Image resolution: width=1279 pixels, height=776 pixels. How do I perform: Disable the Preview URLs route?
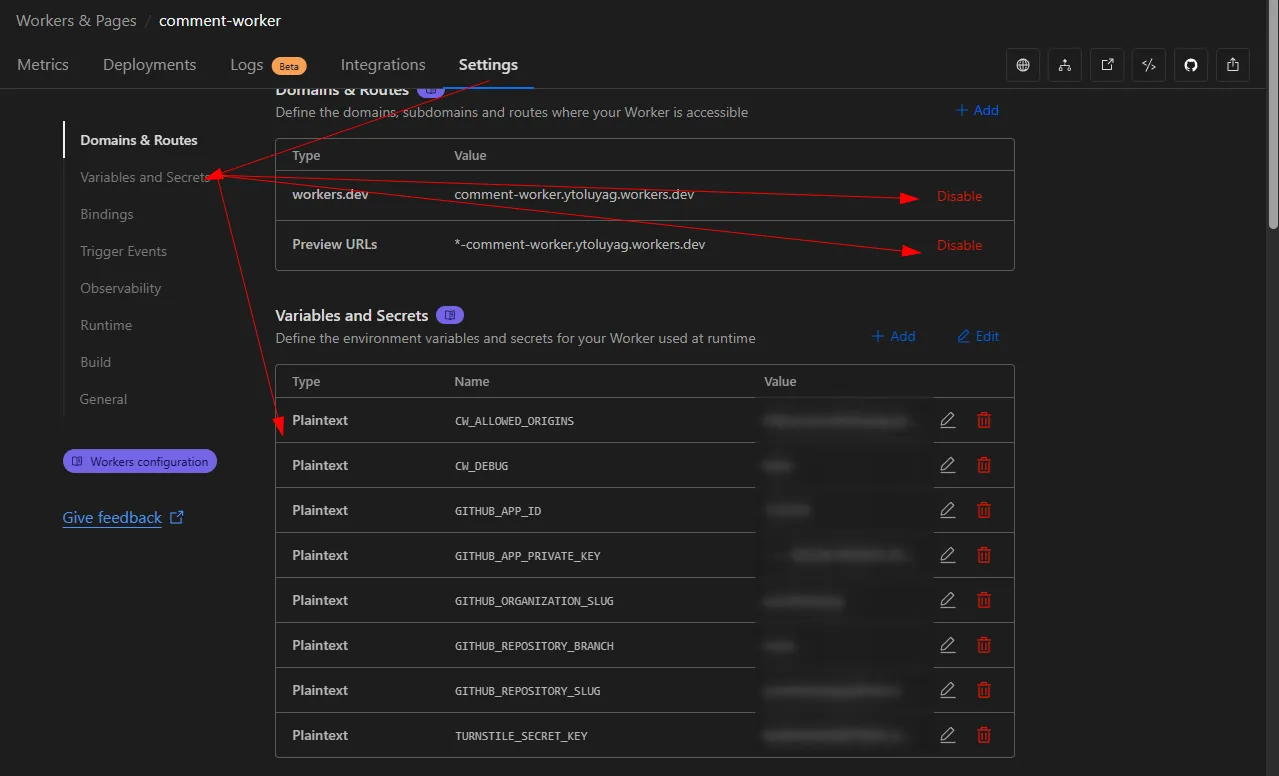(960, 245)
